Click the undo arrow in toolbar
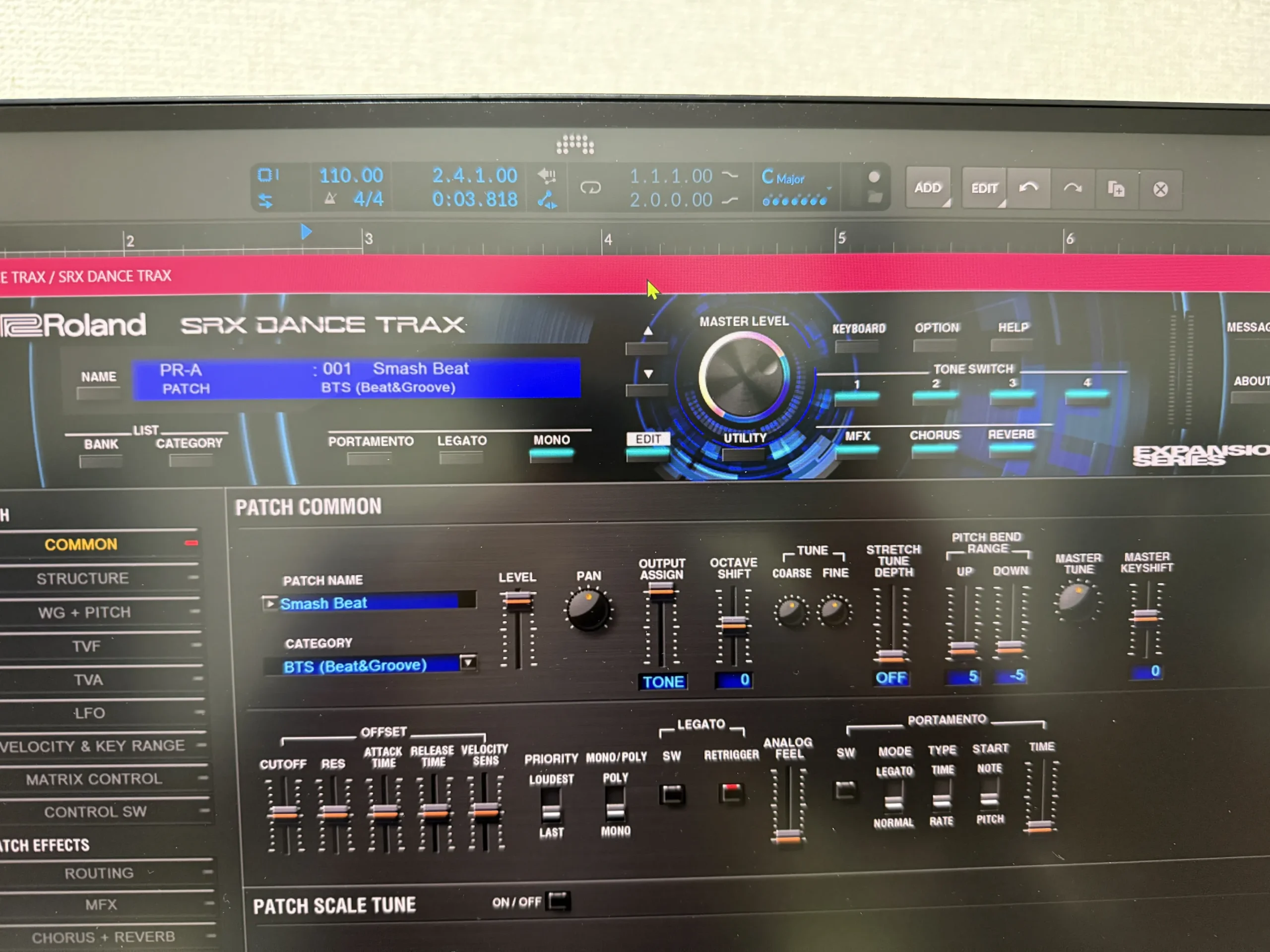1270x952 pixels. click(1028, 187)
